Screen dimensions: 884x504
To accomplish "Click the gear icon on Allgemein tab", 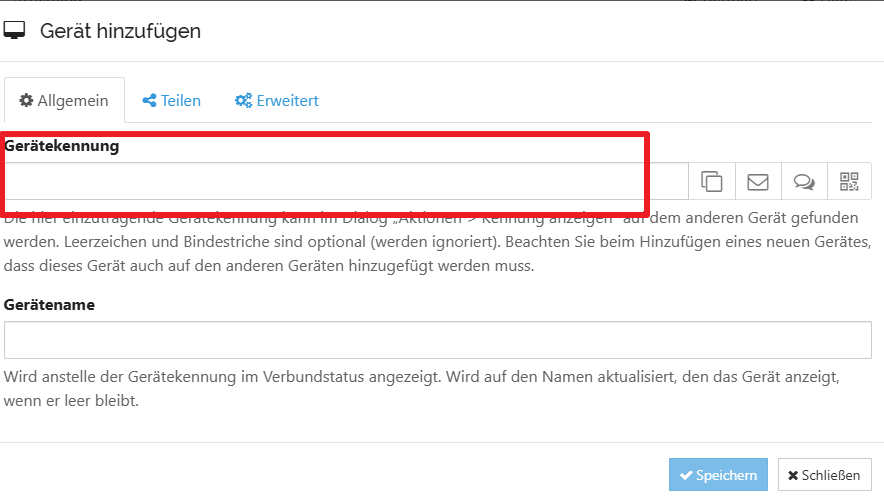I will click(27, 100).
